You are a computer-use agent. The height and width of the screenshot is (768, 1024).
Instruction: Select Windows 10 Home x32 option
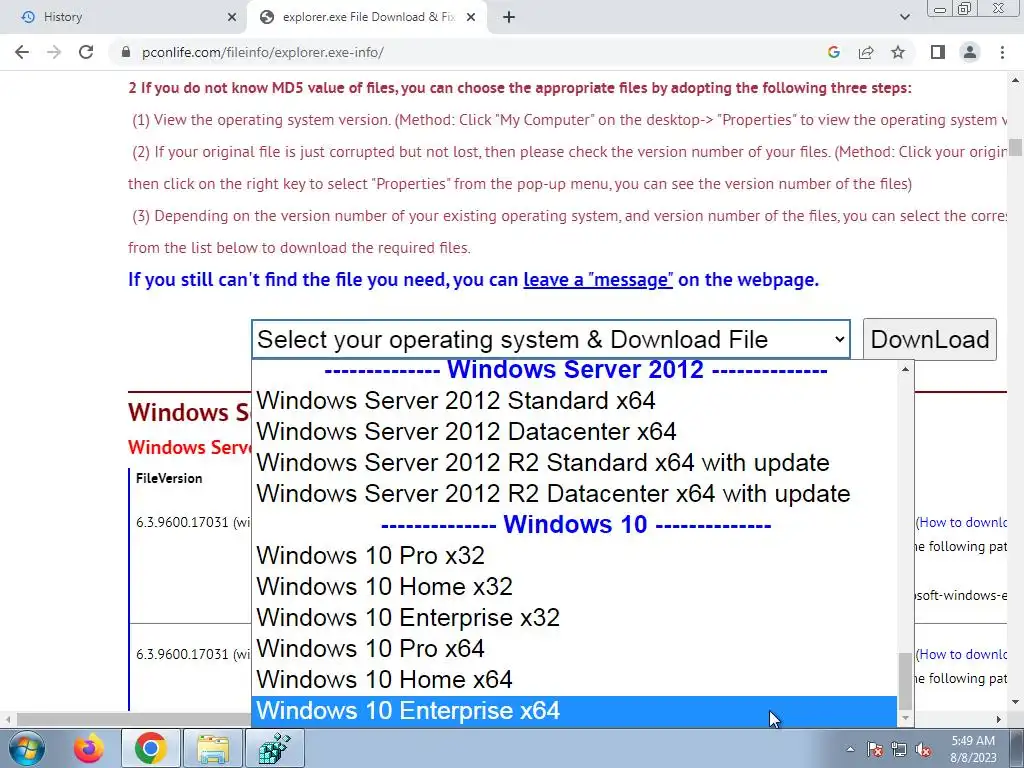pos(574,586)
